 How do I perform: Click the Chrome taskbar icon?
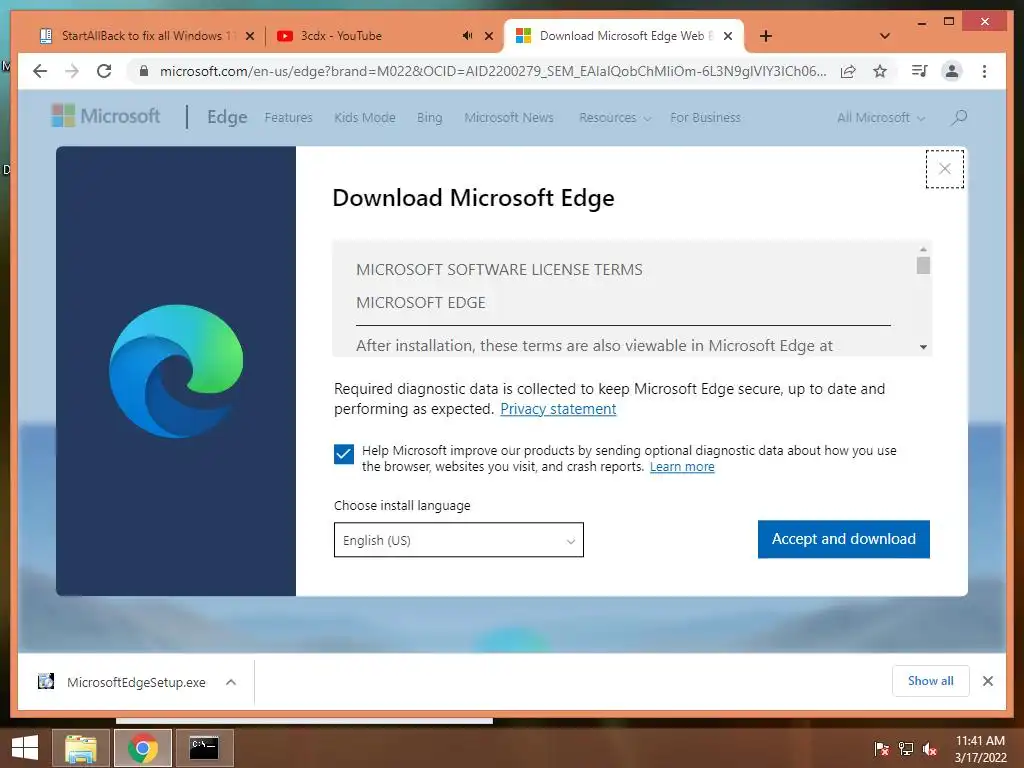pos(143,748)
